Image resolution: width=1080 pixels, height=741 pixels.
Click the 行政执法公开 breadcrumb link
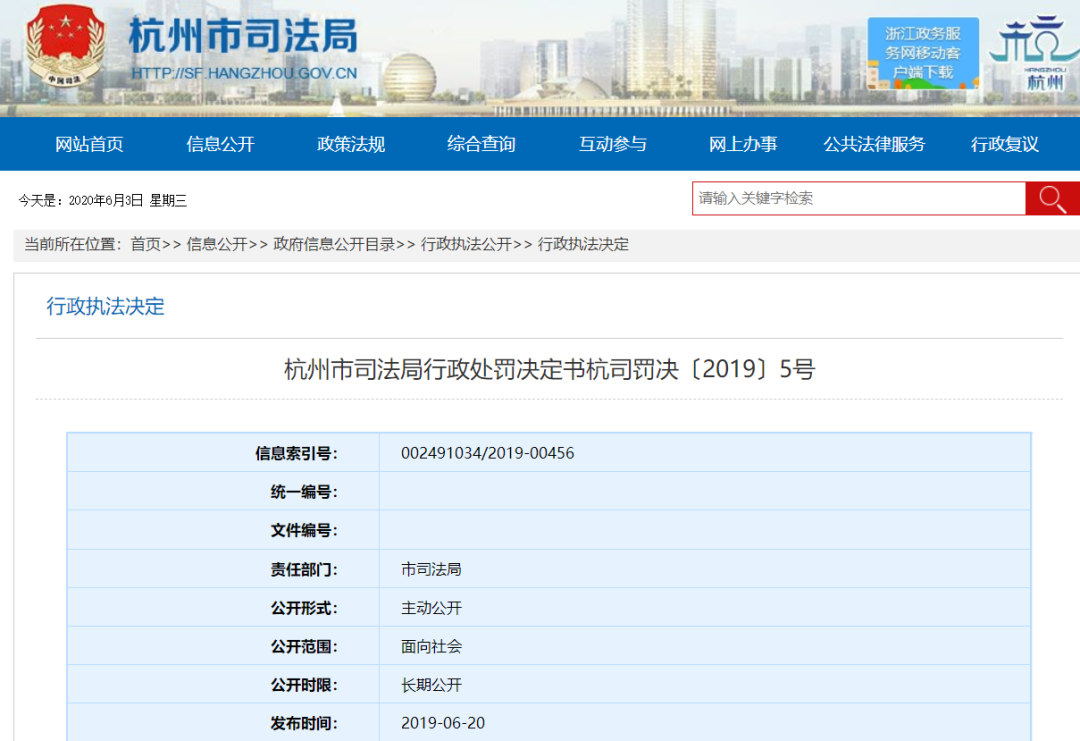coord(465,244)
